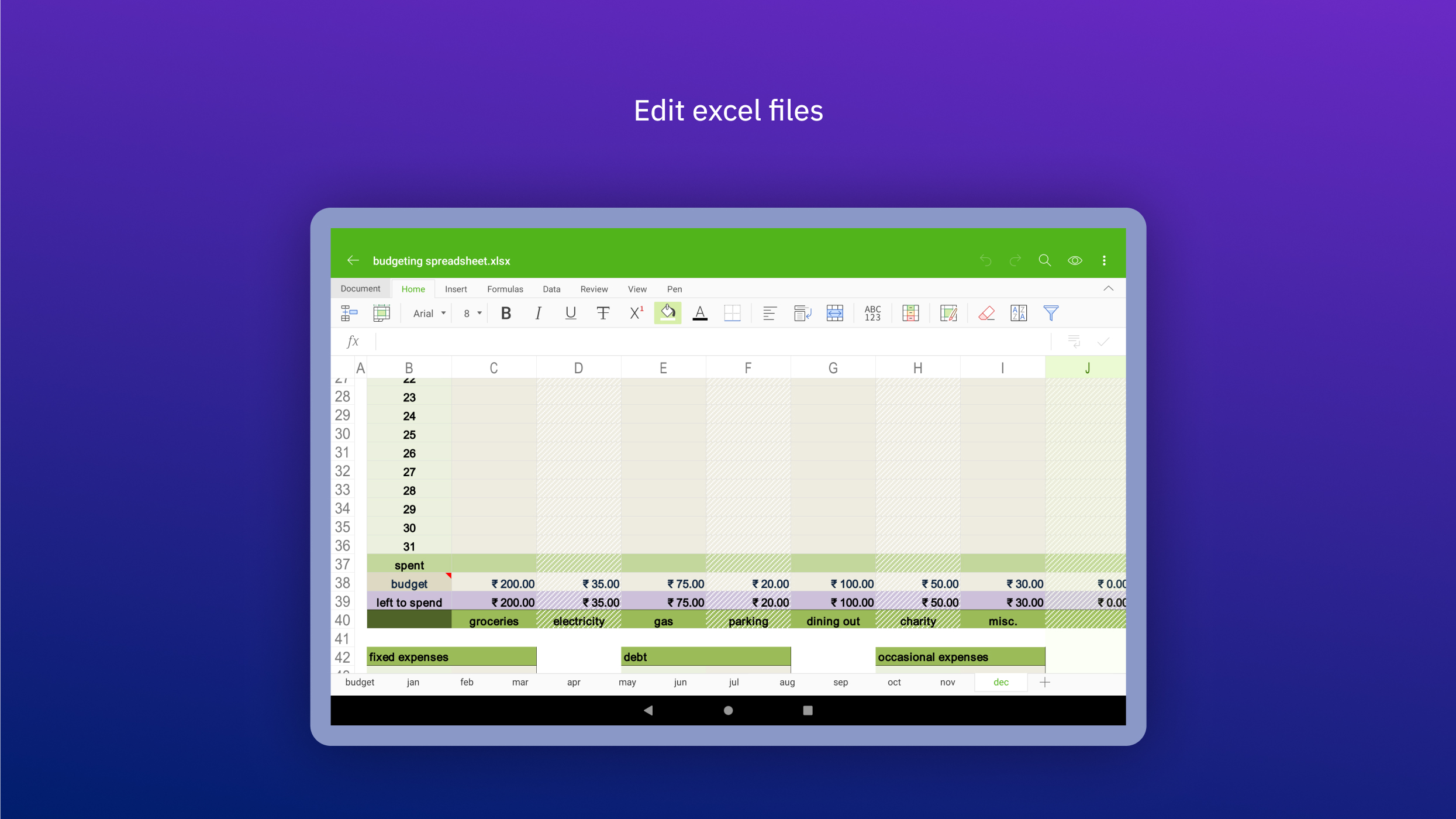The image size is (1456, 819).
Task: Click the debt heading cell
Action: coord(706,657)
